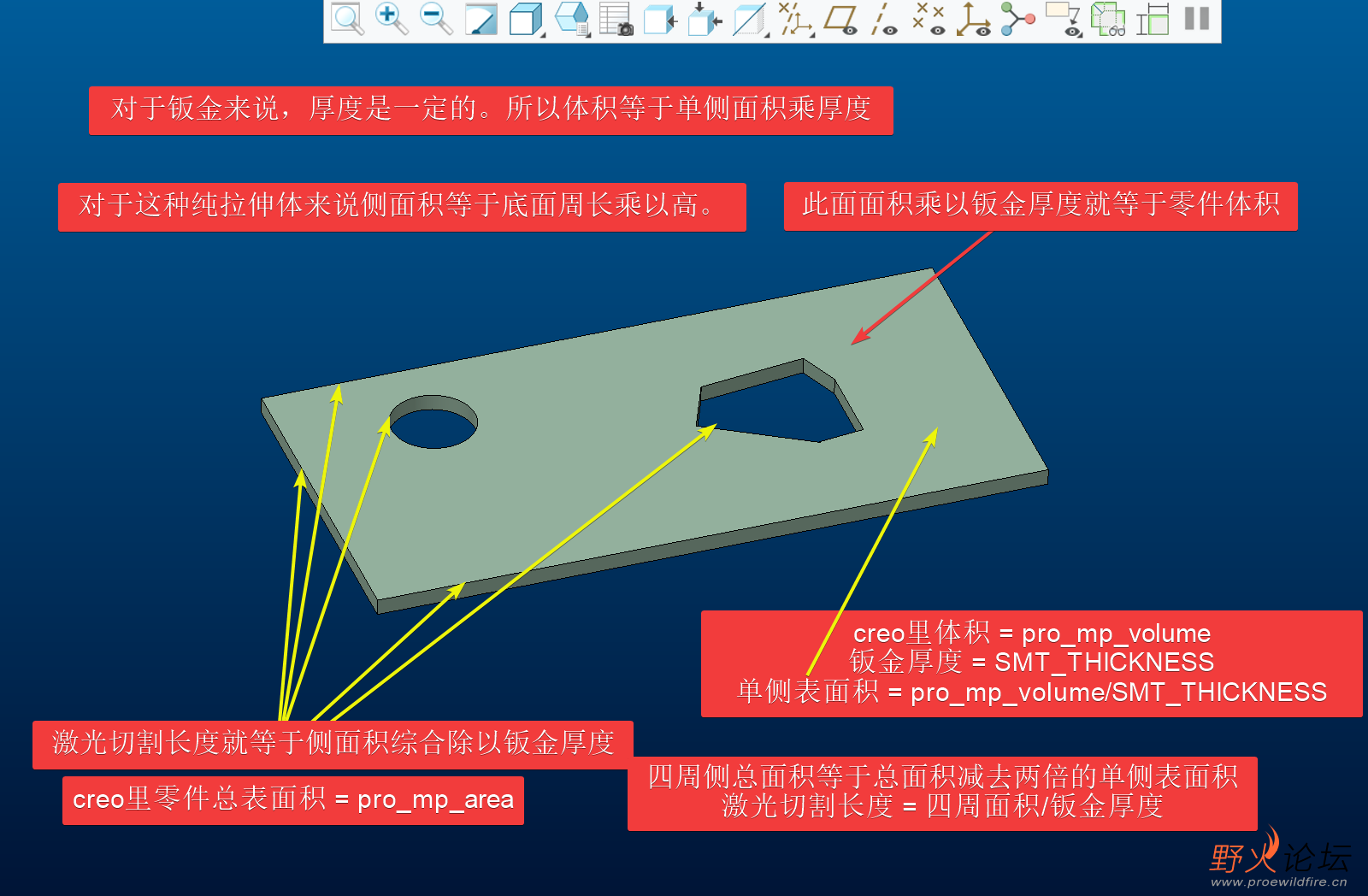Toggle datum plane display
The image size is (1368, 896).
[x=840, y=19]
